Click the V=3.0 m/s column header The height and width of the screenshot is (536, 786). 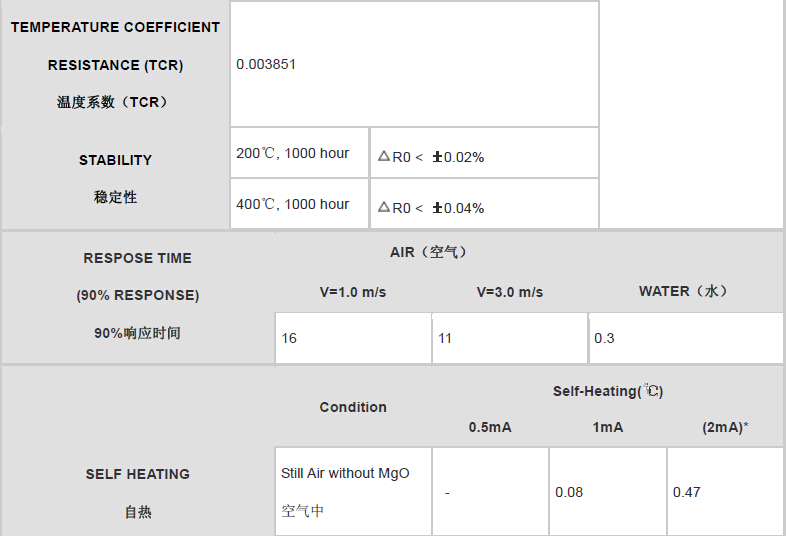click(510, 292)
